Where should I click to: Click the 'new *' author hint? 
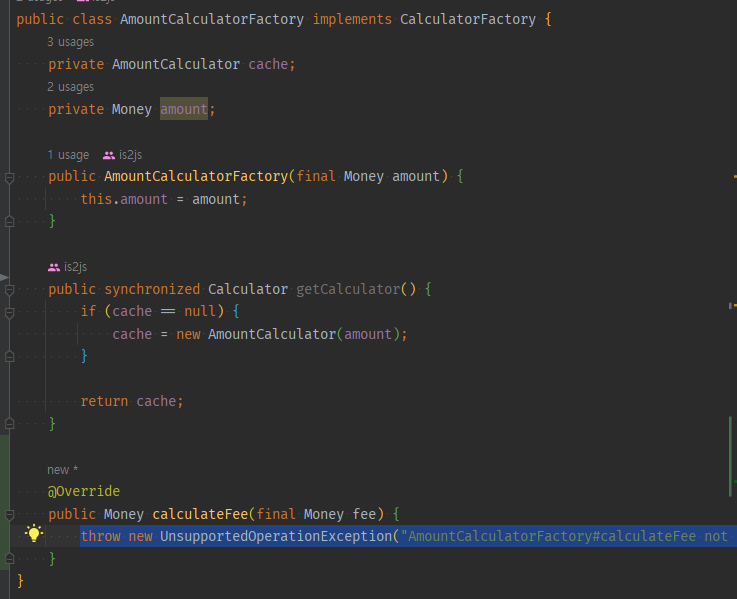(63, 470)
